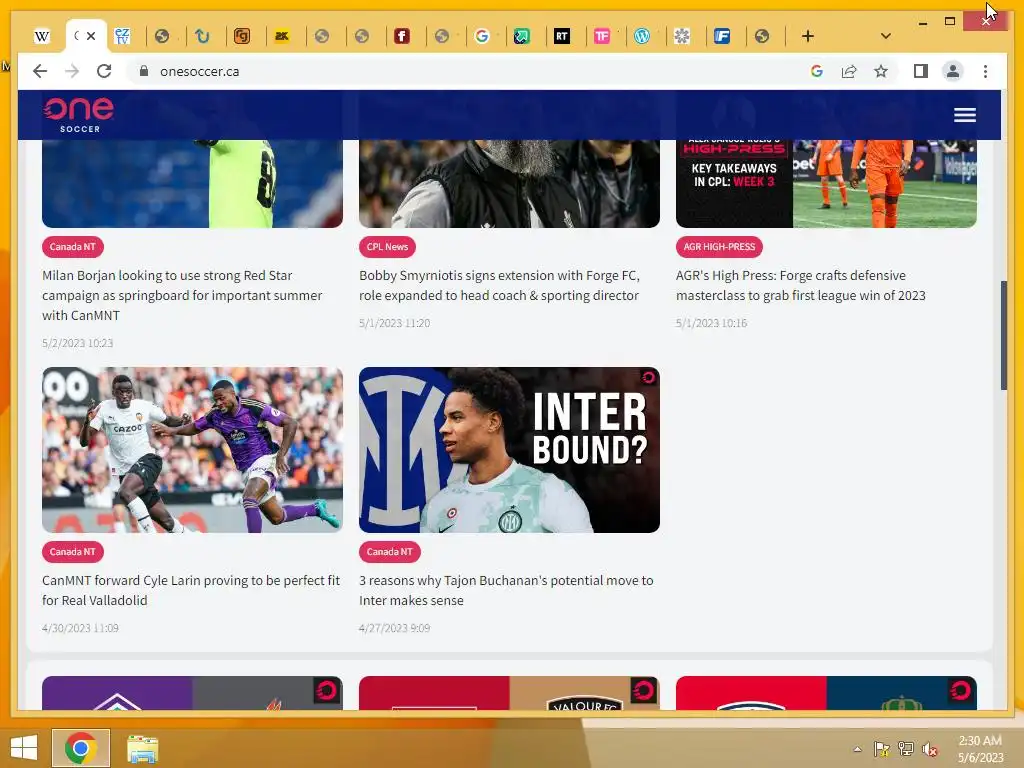
Task: Open the Windows Start menu
Action: click(x=24, y=748)
